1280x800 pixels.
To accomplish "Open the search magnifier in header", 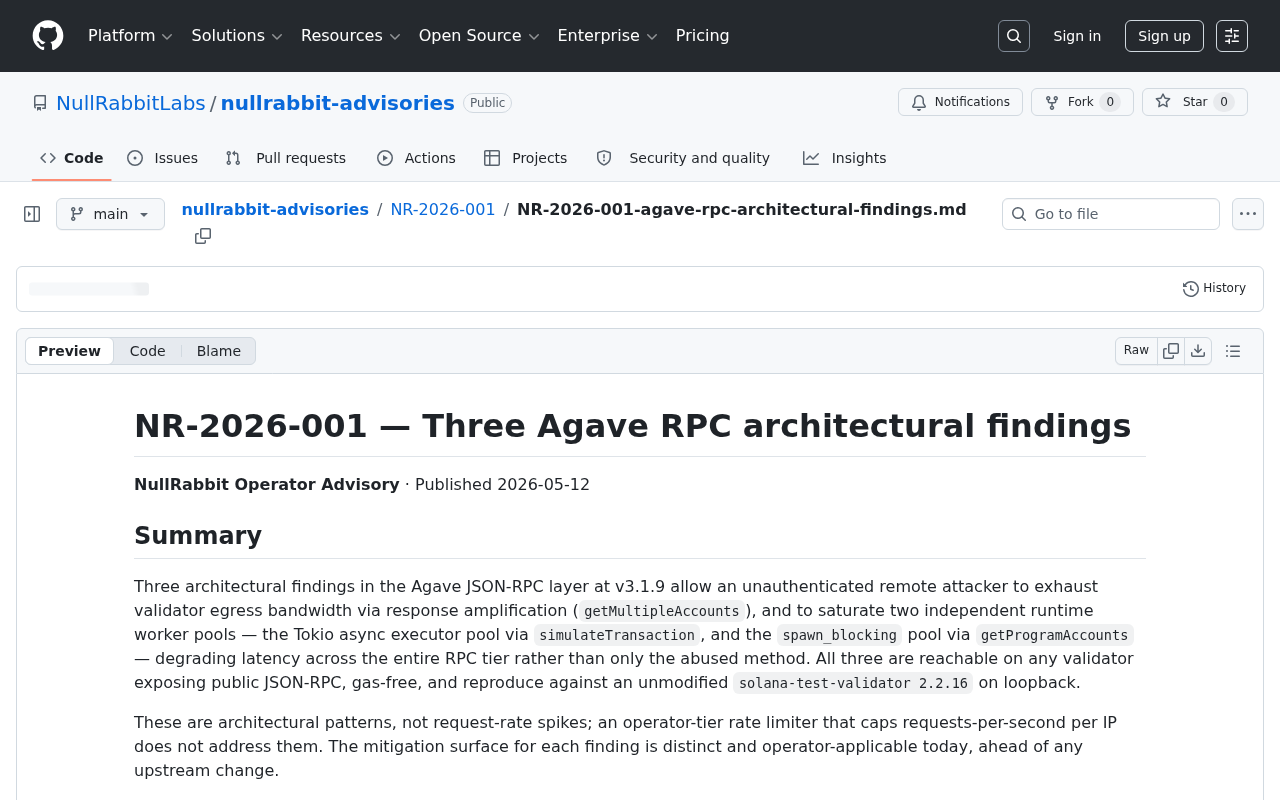I will (1014, 36).
